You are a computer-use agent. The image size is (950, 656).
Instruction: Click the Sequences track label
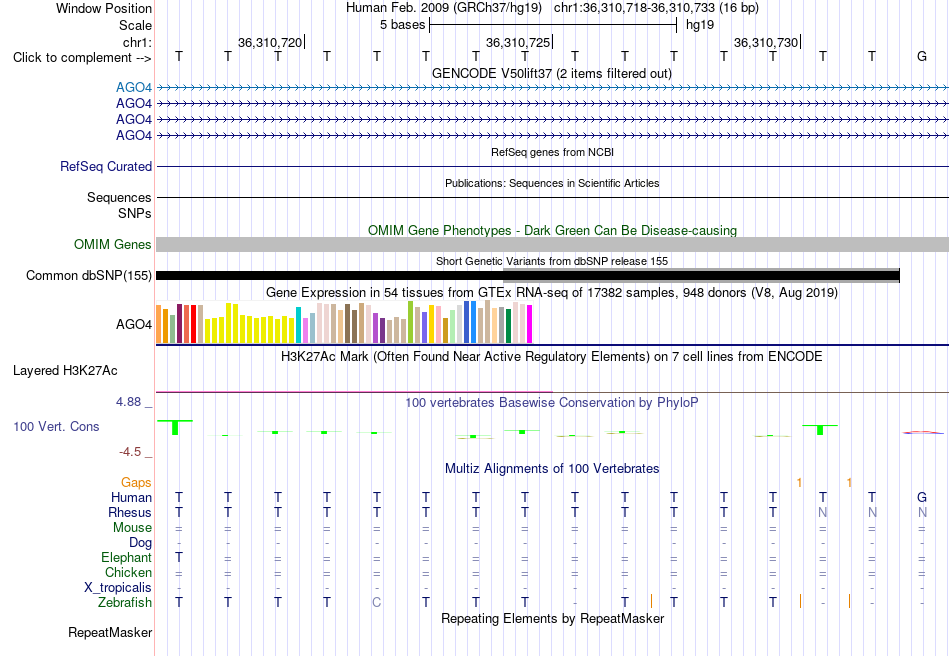pyautogui.click(x=119, y=197)
